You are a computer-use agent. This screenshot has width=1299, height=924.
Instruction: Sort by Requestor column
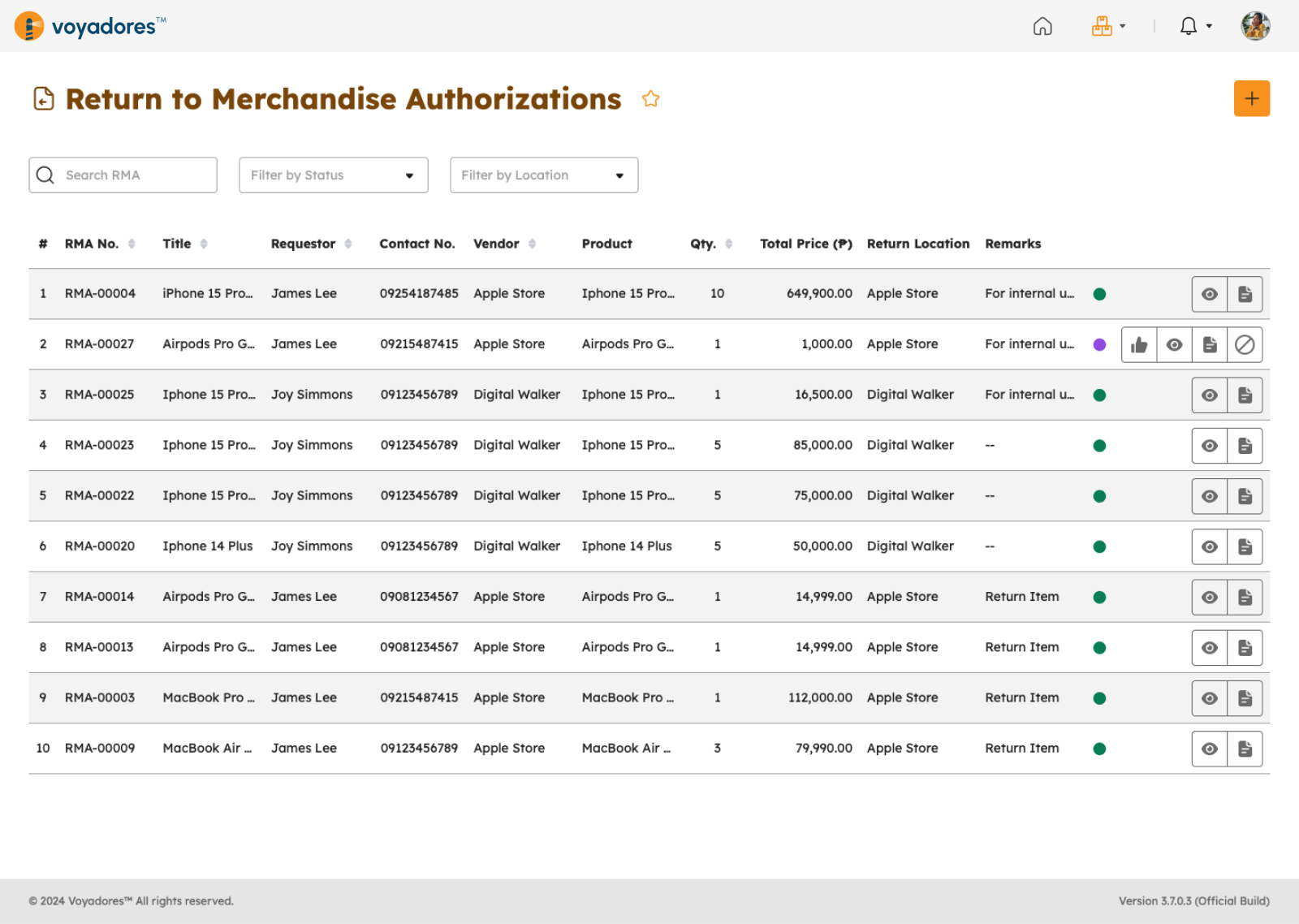pos(348,244)
